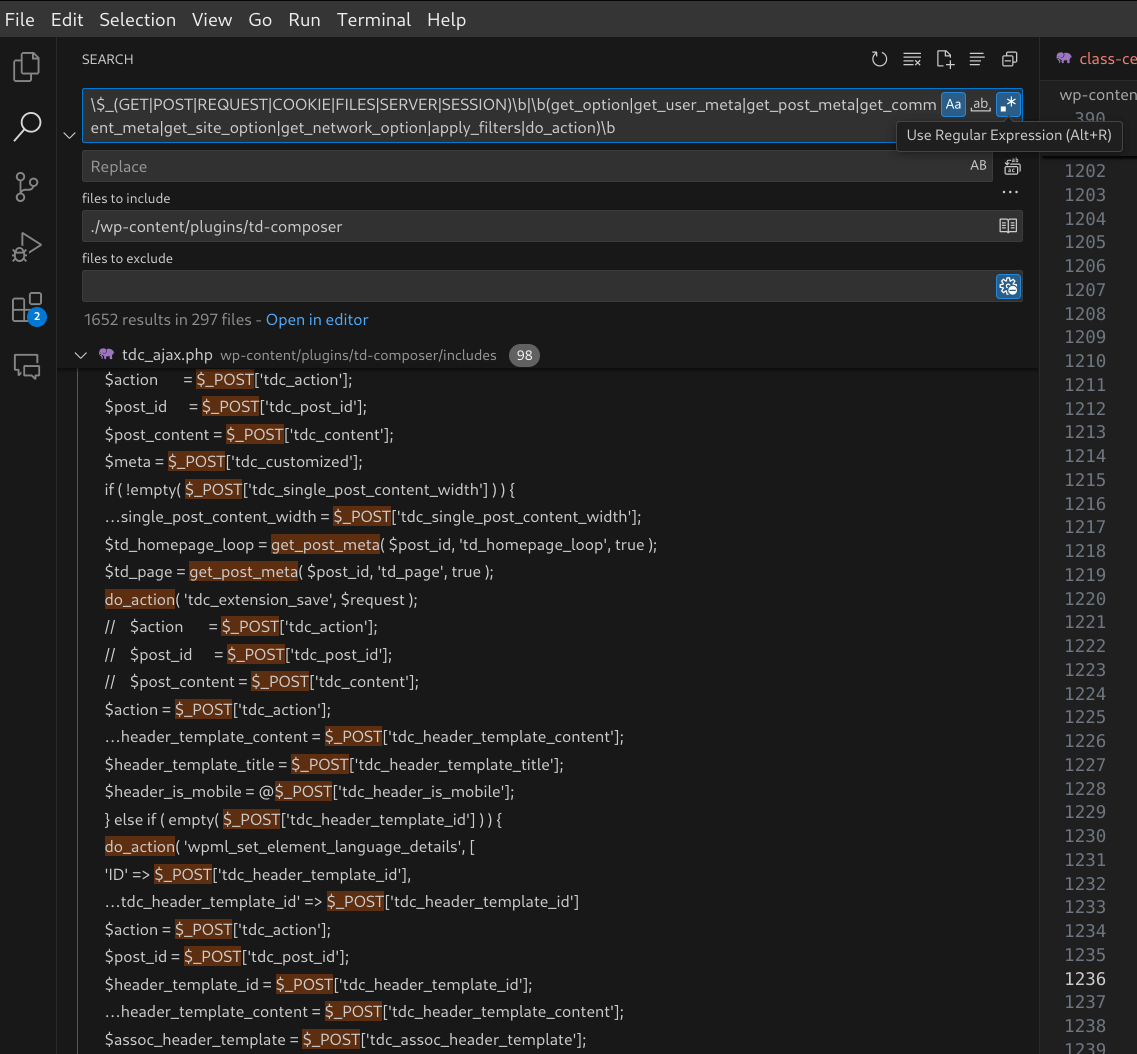Viewport: 1137px width, 1054px height.
Task: Open the Source Control view
Action: click(x=27, y=186)
